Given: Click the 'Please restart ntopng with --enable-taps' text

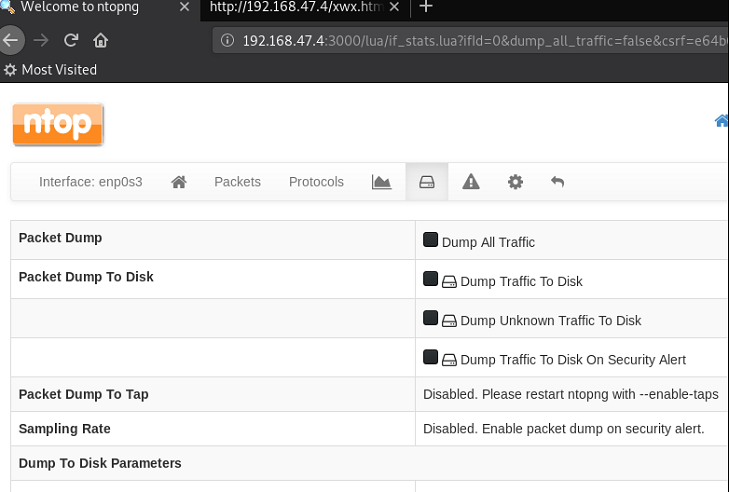Looking at the screenshot, I should [600, 394].
